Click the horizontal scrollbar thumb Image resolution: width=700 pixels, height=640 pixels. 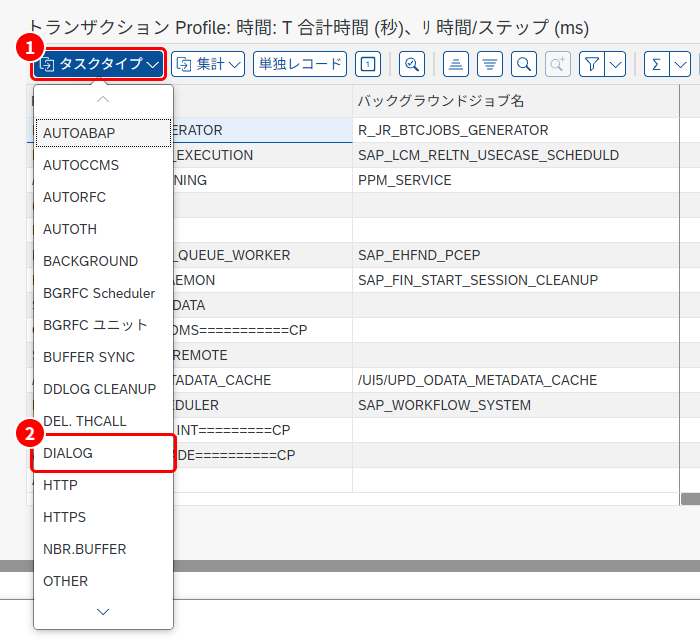point(691,499)
